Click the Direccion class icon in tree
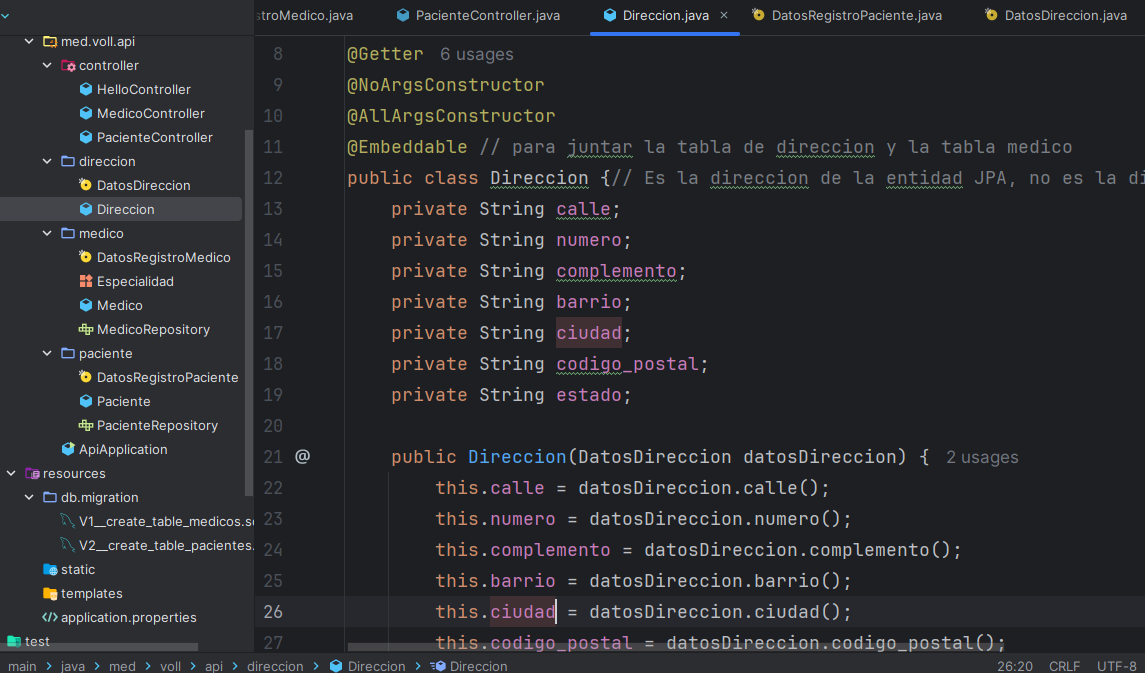1145x673 pixels. 85,209
